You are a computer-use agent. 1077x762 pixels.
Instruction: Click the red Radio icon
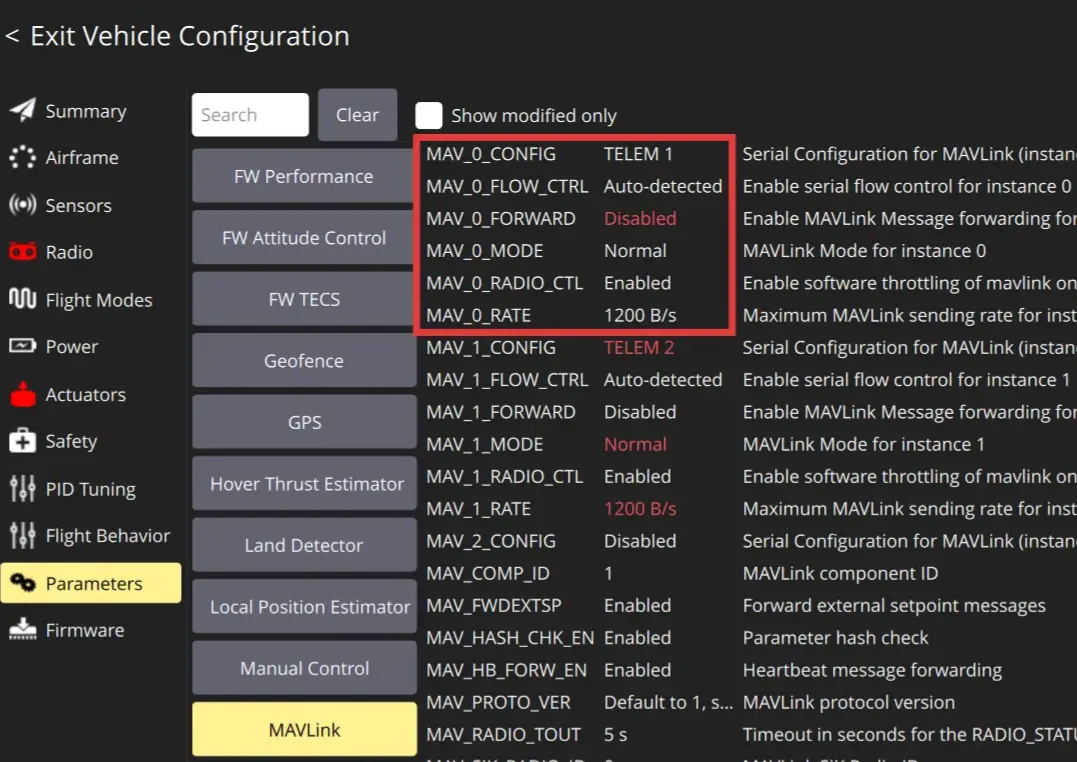click(22, 251)
